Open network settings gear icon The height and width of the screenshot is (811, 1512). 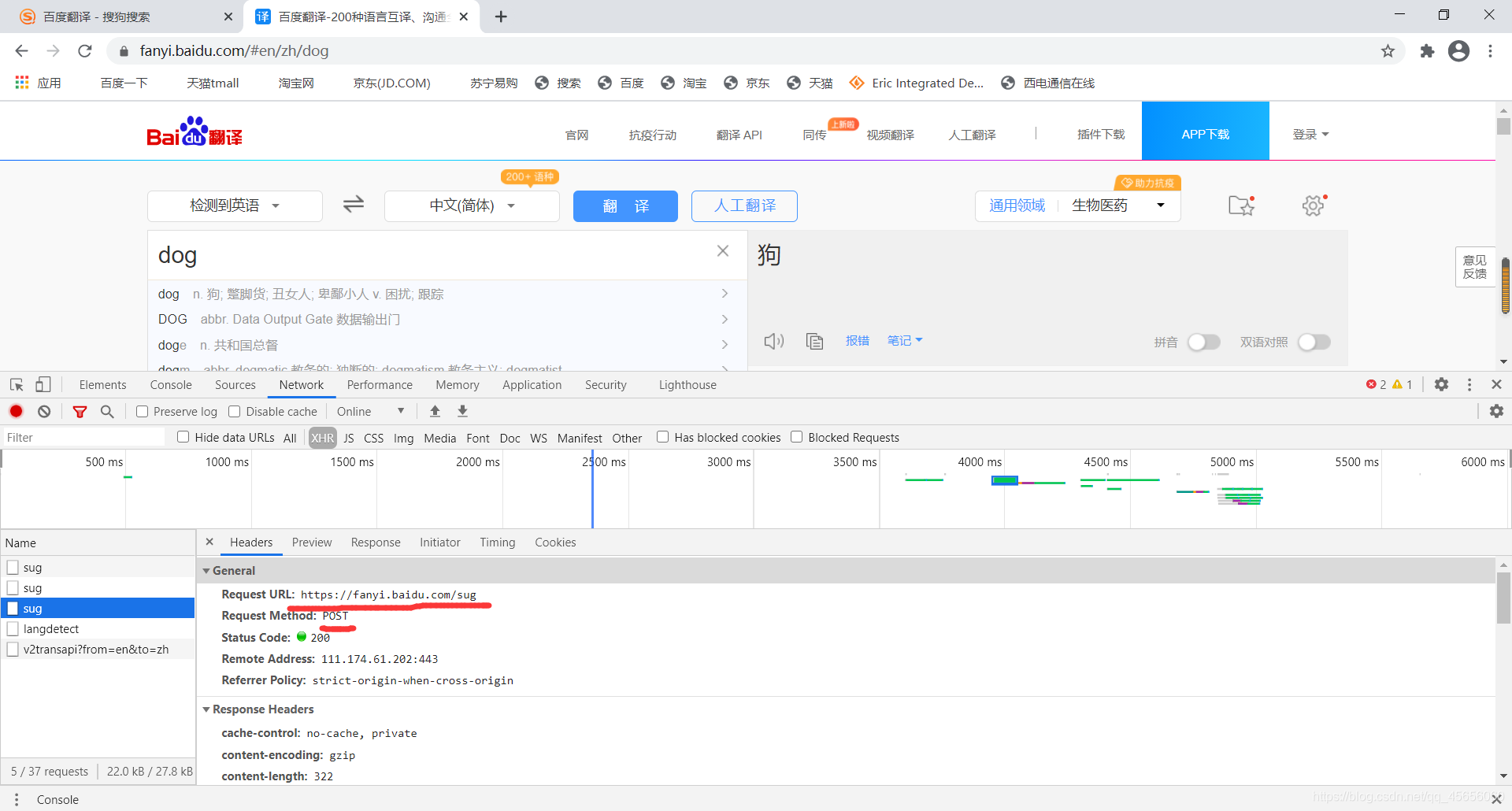tap(1496, 411)
